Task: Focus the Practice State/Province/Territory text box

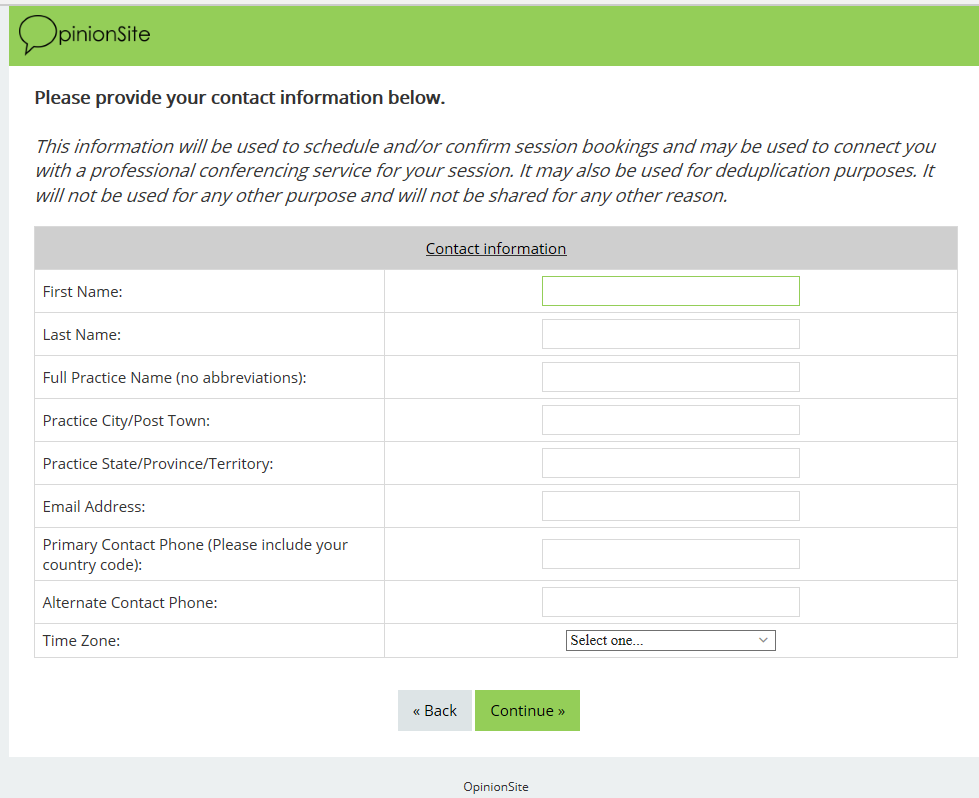Action: pyautogui.click(x=670, y=463)
